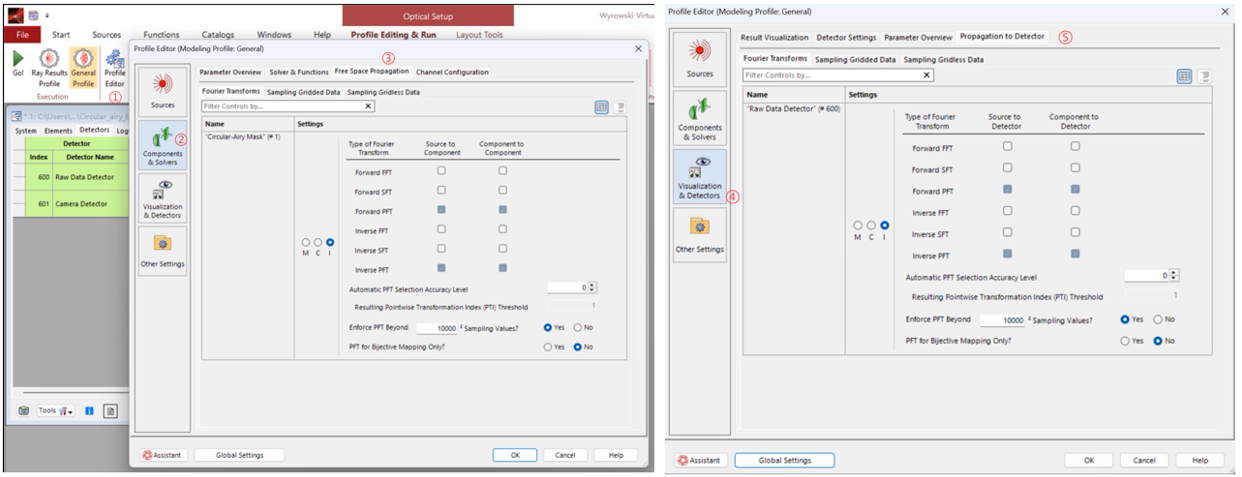This screenshot has height=477, width=1242.
Task: Uncheck Forward PFT under Source to Detector
Action: [x=1007, y=189]
